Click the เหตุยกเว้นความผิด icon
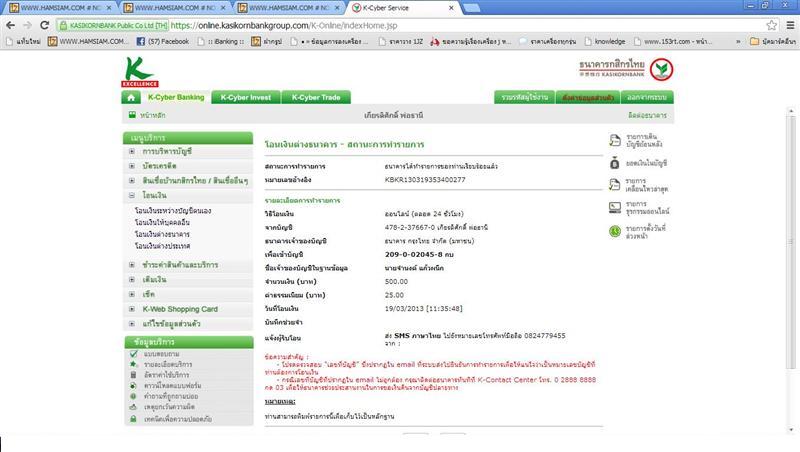Image resolution: width=800 pixels, height=452 pixels. [x=133, y=407]
